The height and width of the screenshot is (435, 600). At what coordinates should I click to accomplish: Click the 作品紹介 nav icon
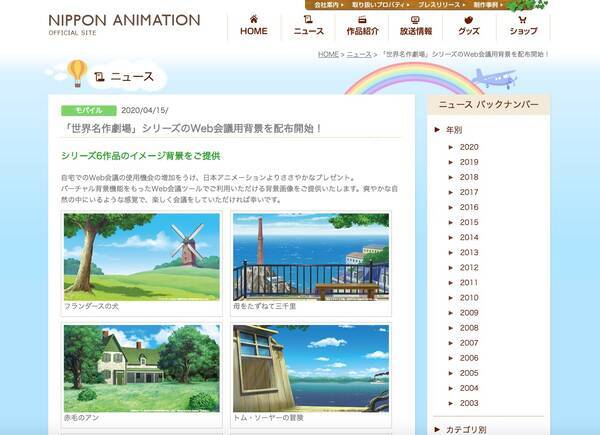pos(362,19)
